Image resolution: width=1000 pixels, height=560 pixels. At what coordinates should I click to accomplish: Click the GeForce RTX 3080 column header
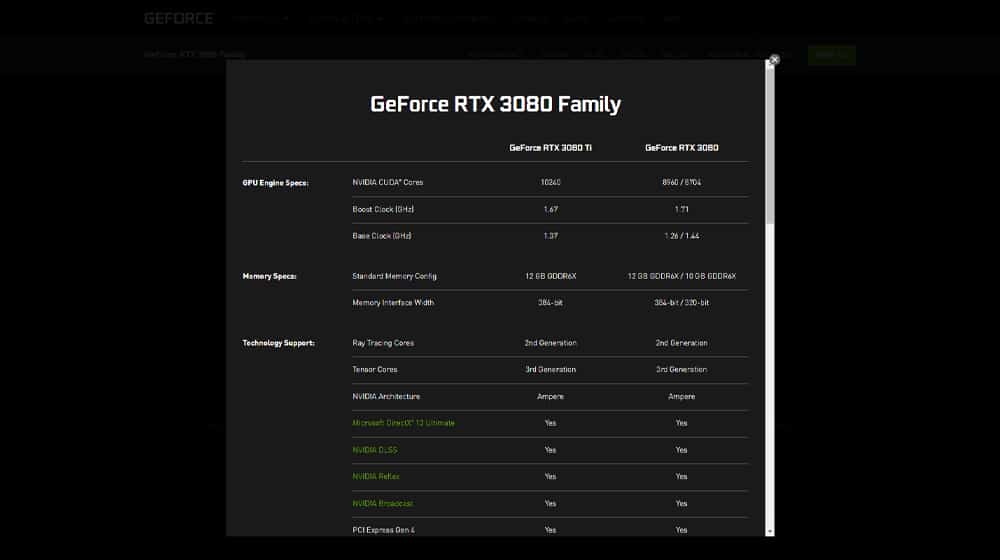click(x=682, y=147)
